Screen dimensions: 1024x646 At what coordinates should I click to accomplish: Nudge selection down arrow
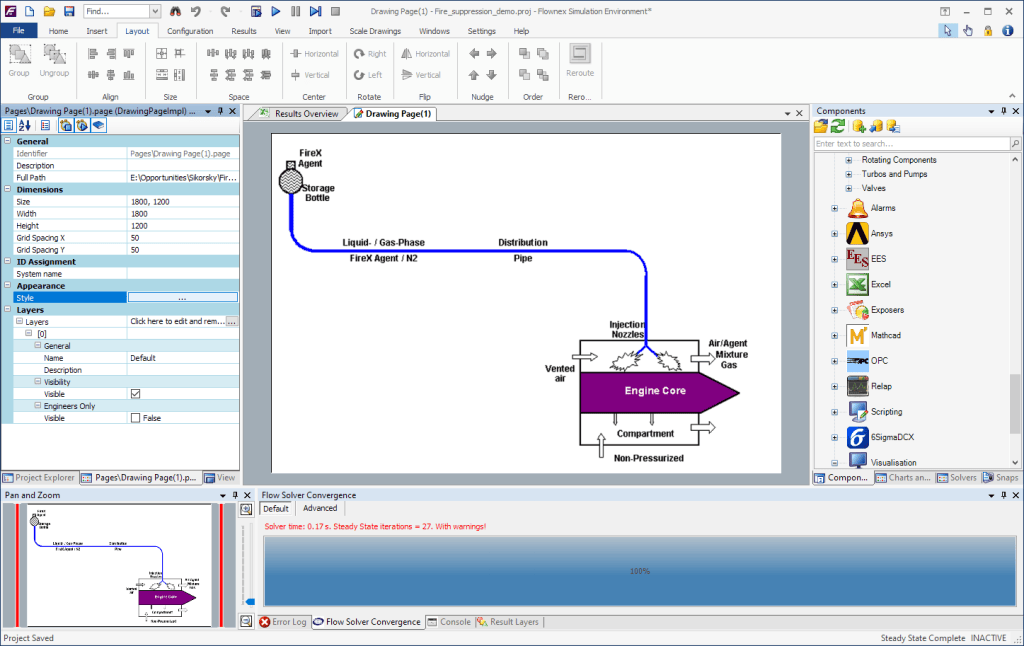pyautogui.click(x=492, y=75)
